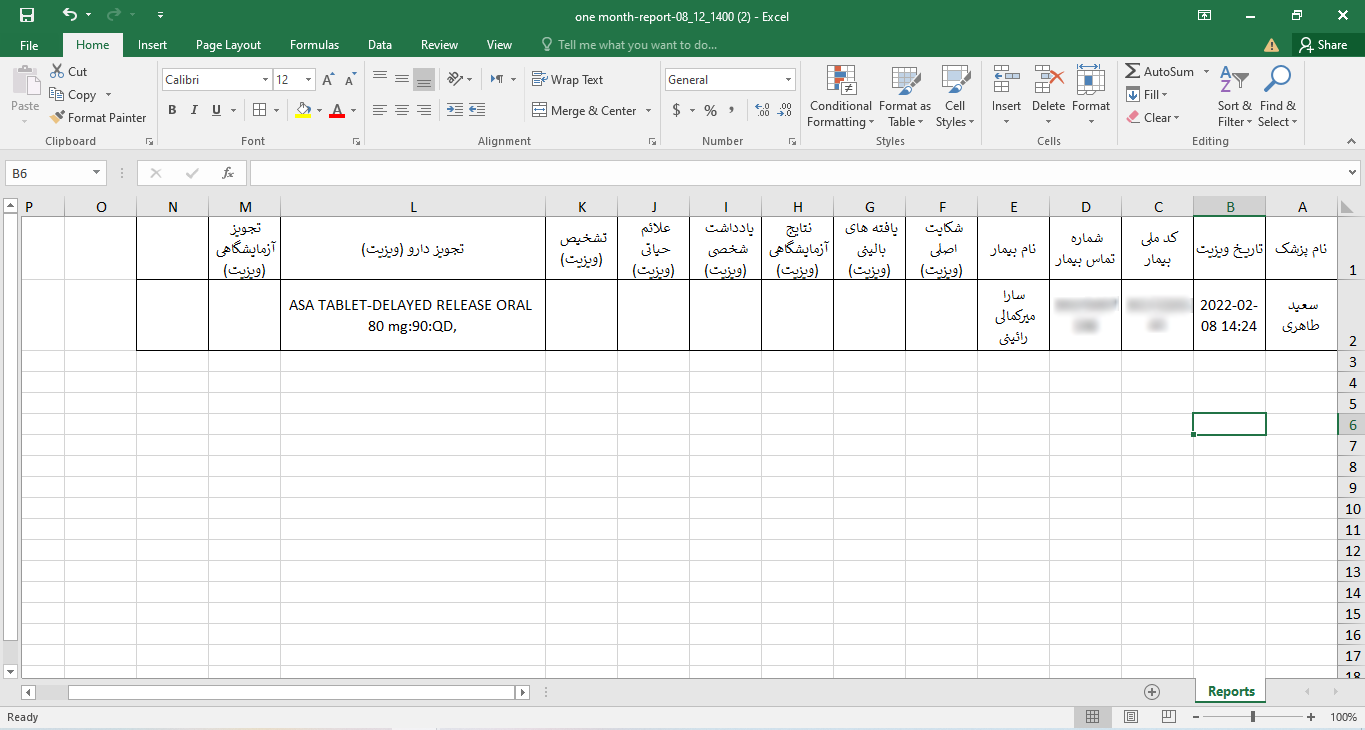1365x730 pixels.
Task: Open the Calibri font name dropdown
Action: click(265, 80)
